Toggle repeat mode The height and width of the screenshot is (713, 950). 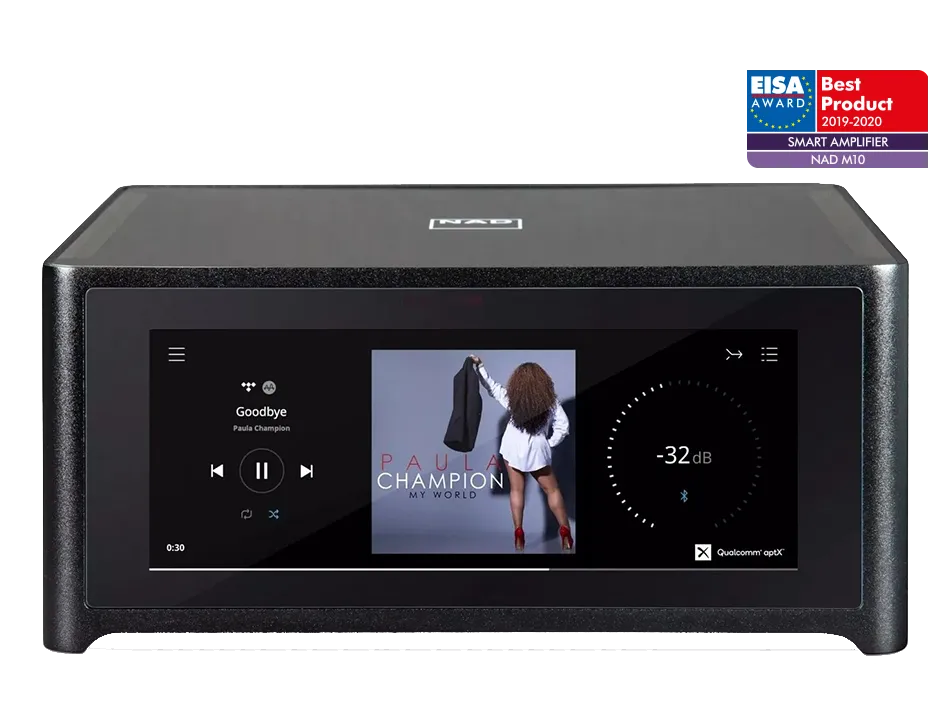[246, 514]
